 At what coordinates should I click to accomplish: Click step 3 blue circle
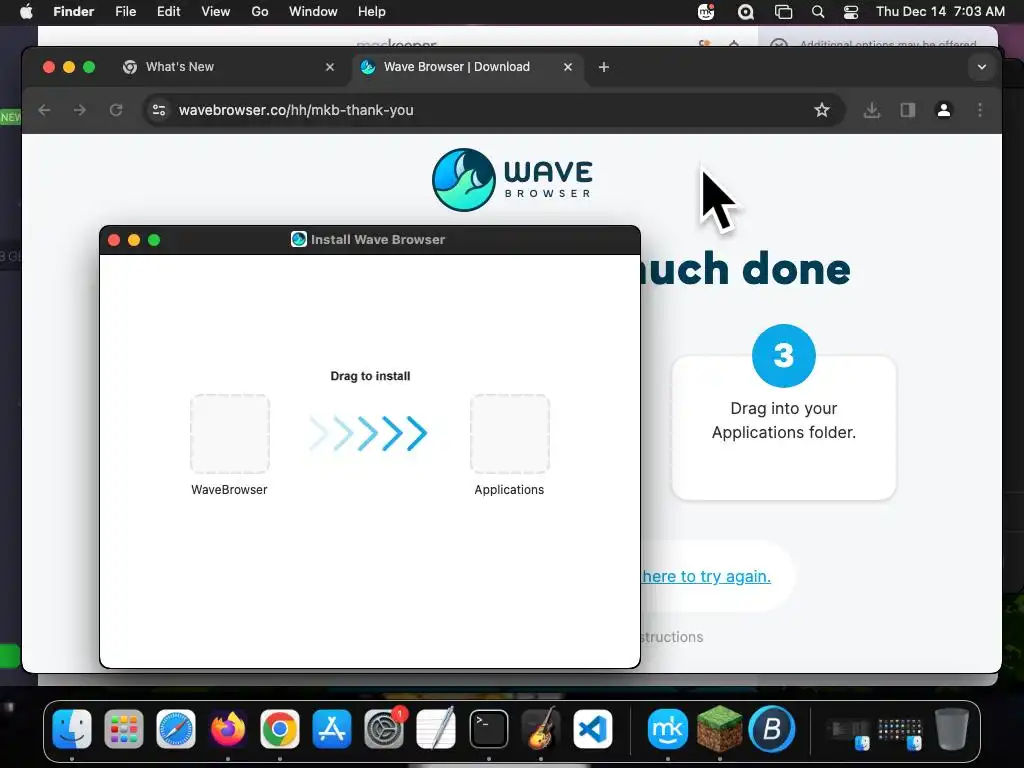coord(784,356)
